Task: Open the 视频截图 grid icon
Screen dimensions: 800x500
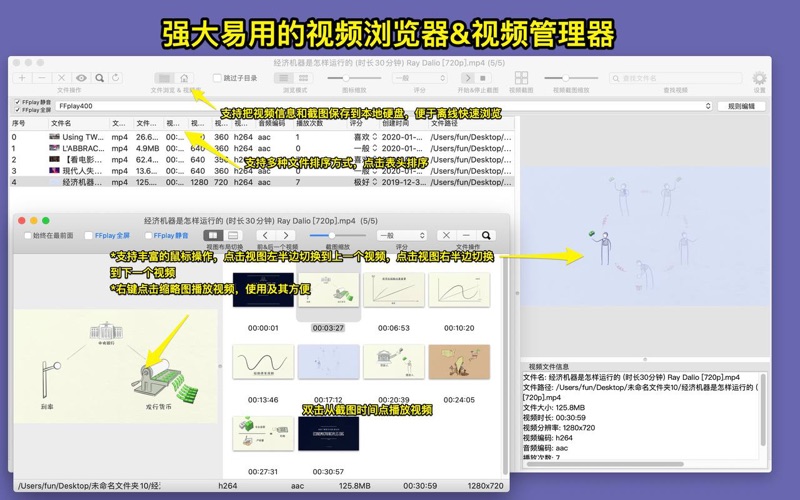Action: (x=521, y=78)
